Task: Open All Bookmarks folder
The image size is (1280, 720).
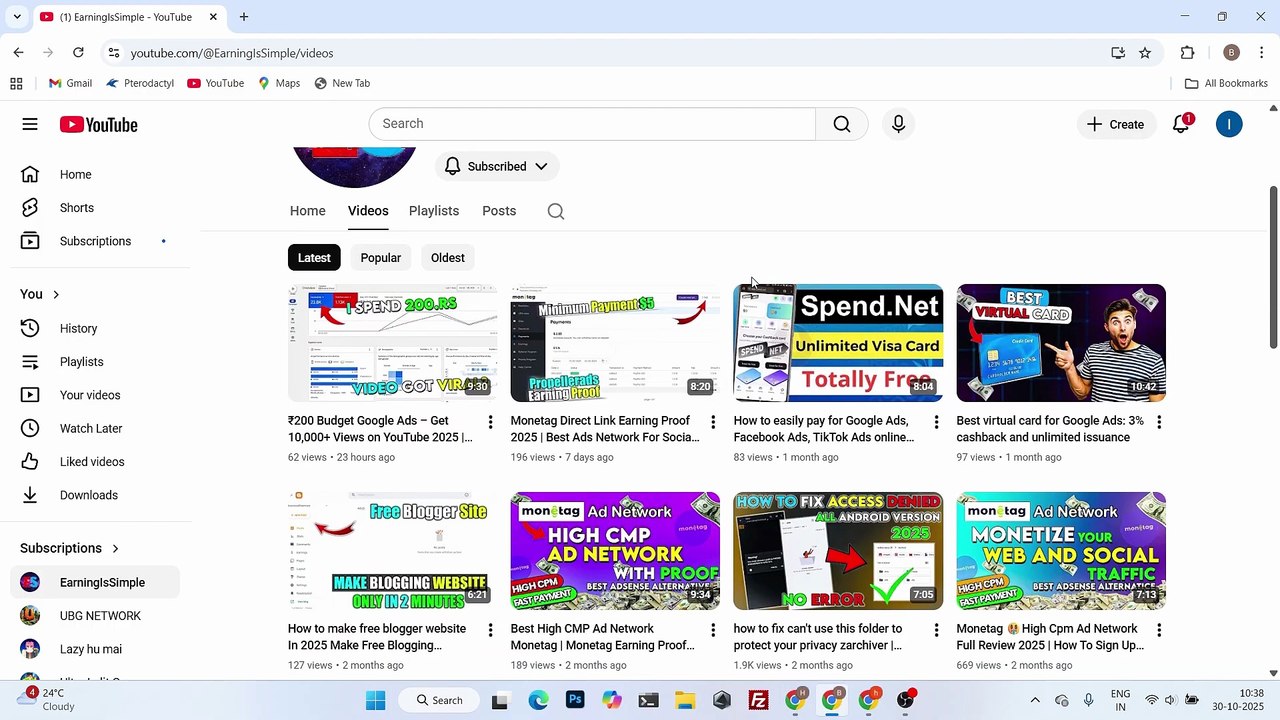Action: [1226, 83]
